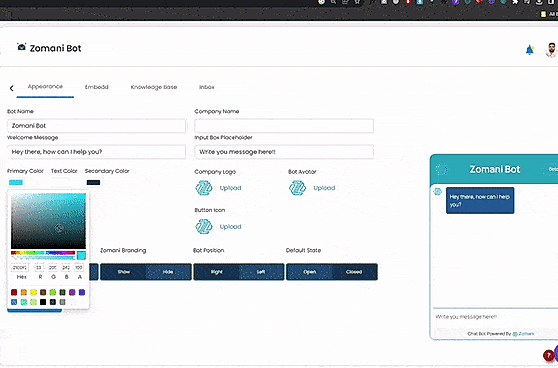Viewport: 558px width, 368px height.
Task: Click the A alpha value field
Action: [x=79, y=267]
